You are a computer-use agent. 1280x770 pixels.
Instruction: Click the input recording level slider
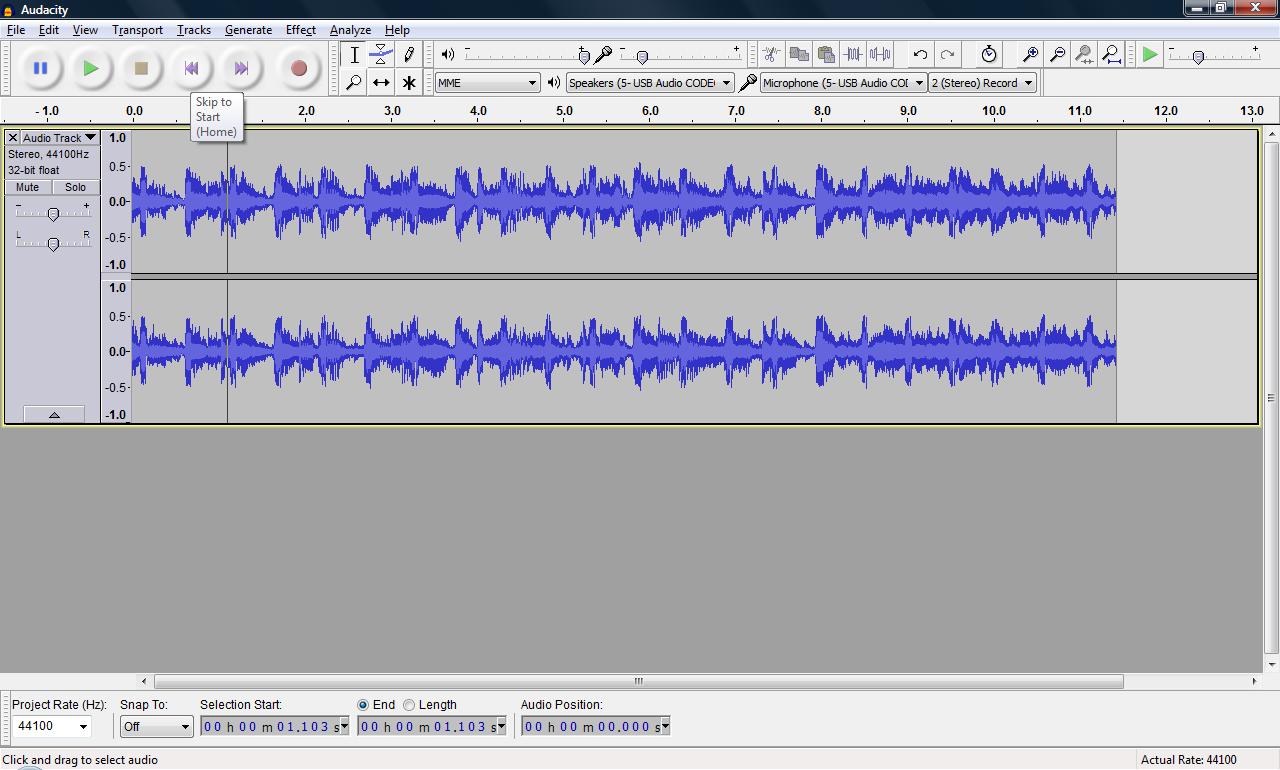681,55
